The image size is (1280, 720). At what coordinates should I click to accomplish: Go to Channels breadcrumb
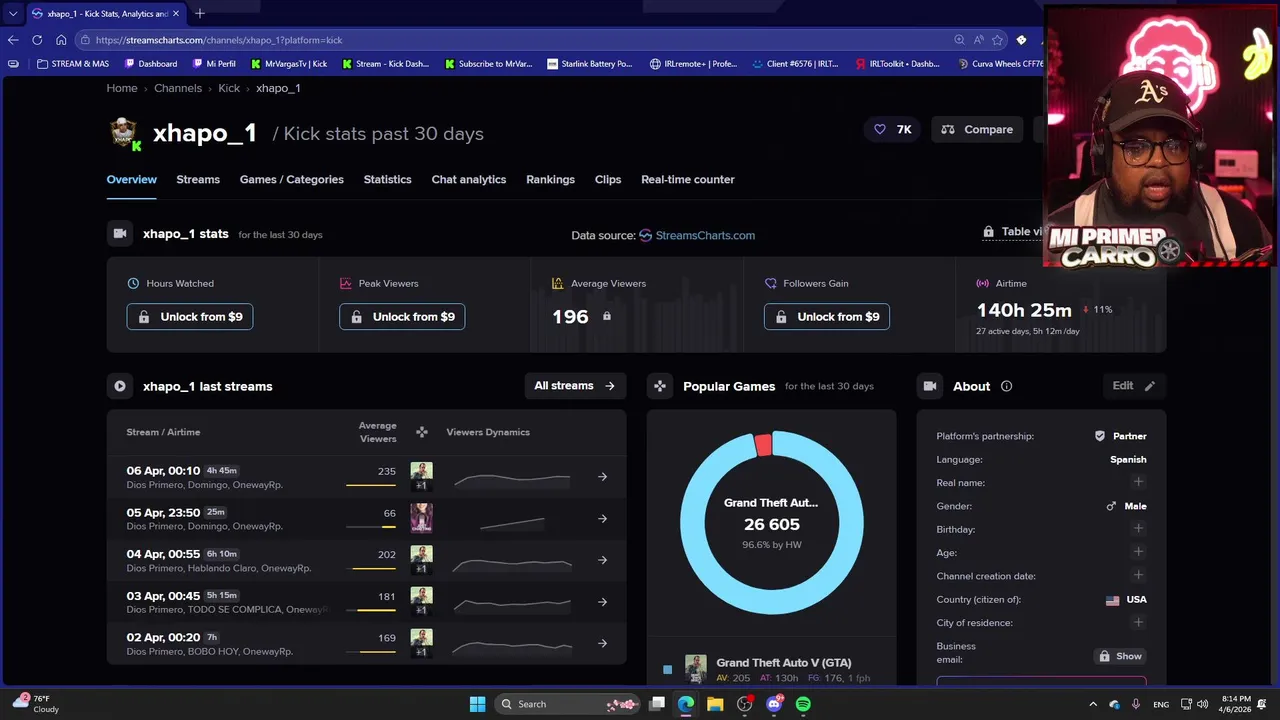pos(178,88)
